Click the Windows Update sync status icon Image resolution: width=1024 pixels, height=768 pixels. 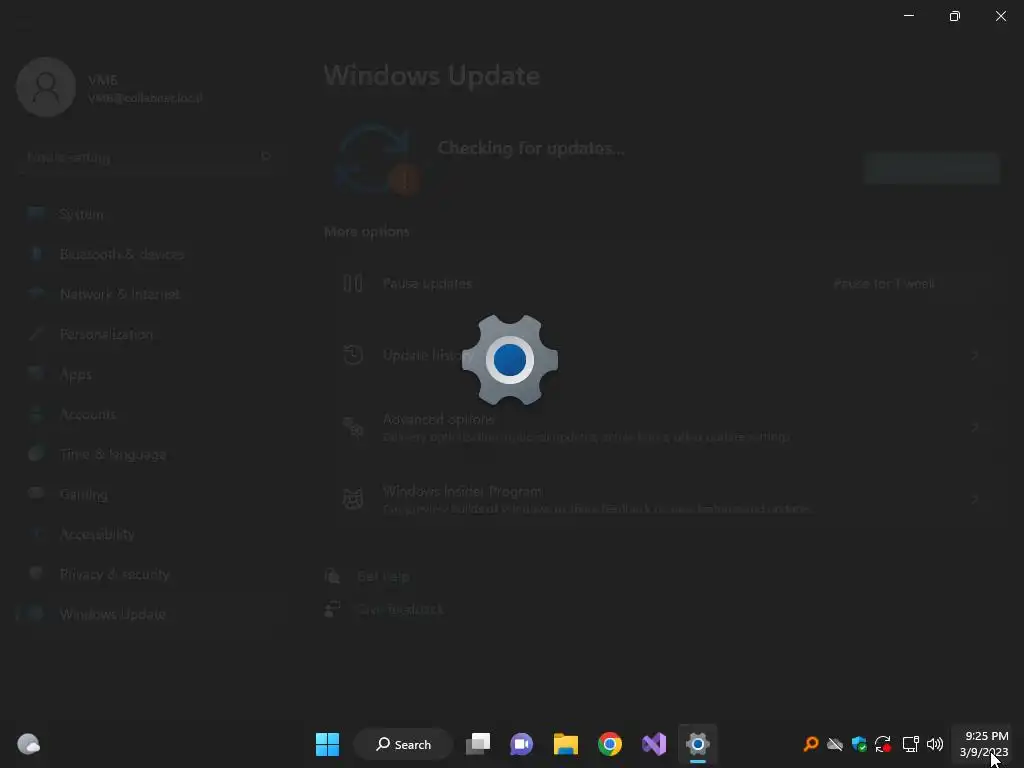377,160
